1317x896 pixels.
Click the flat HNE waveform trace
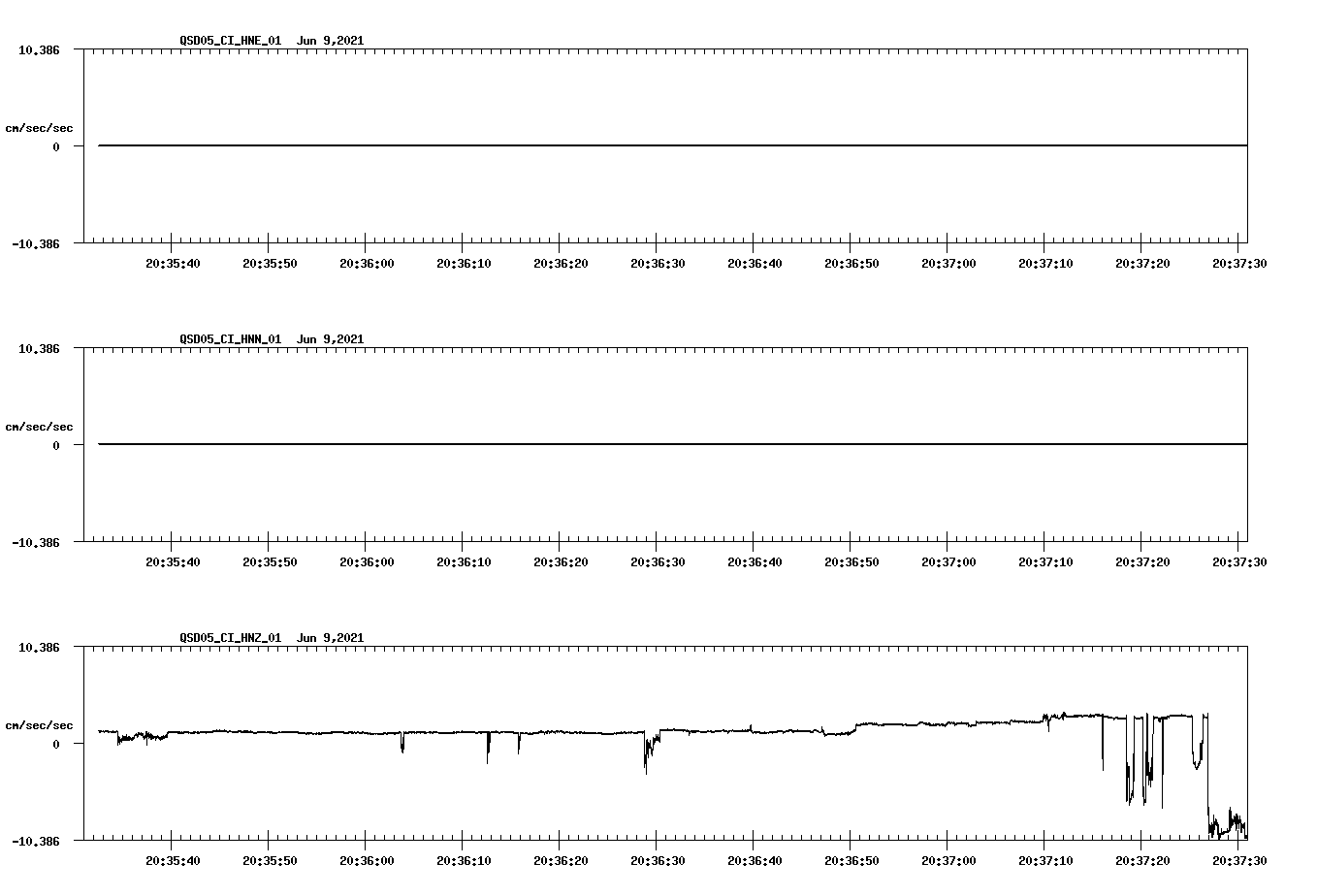[x=673, y=145]
